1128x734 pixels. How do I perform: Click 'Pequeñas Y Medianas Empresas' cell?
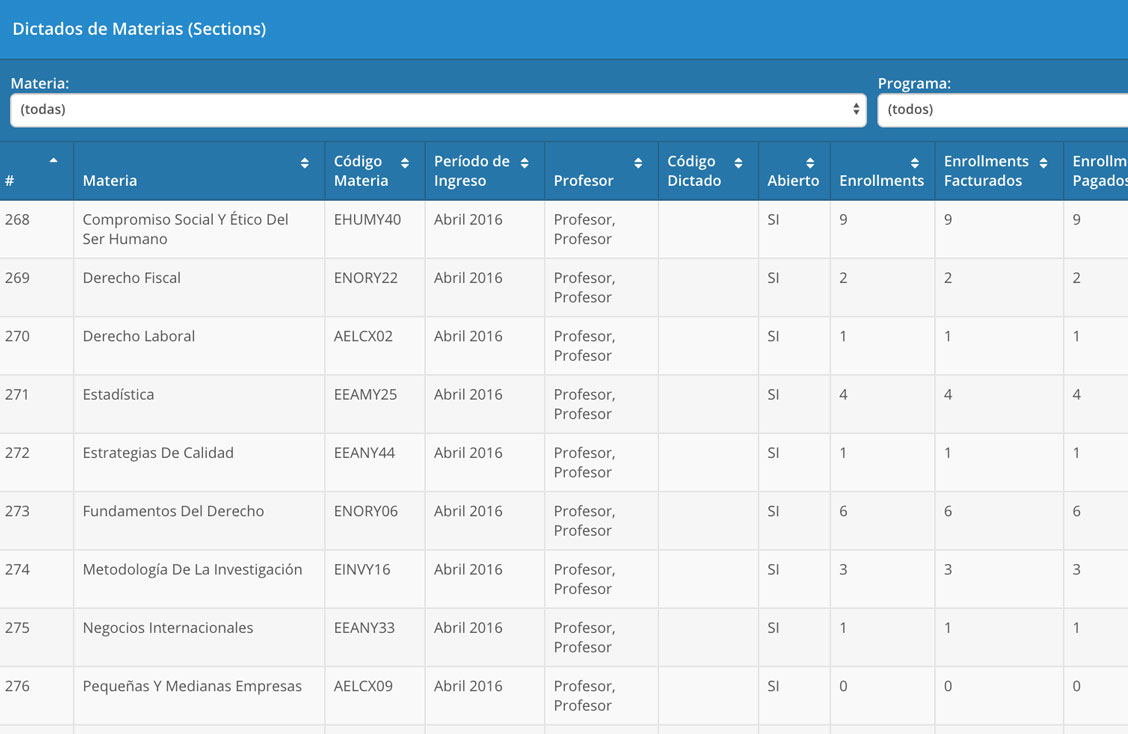(192, 686)
